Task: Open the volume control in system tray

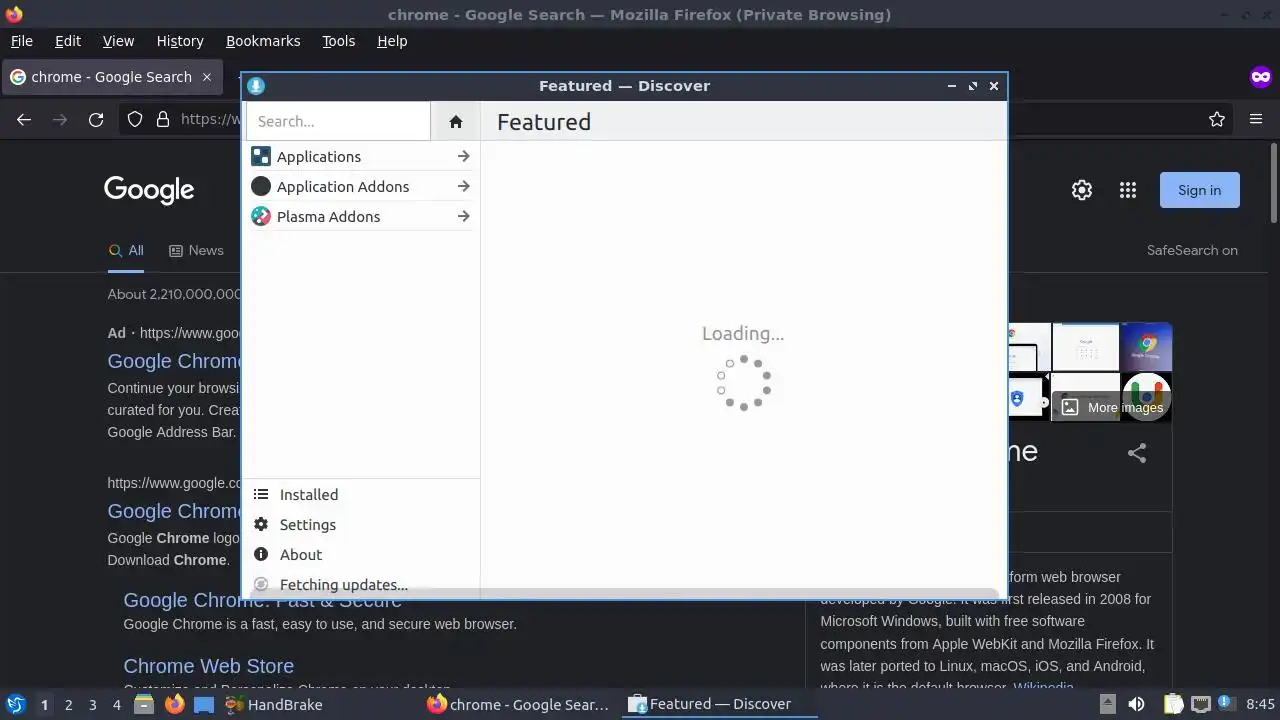Action: [x=1136, y=704]
